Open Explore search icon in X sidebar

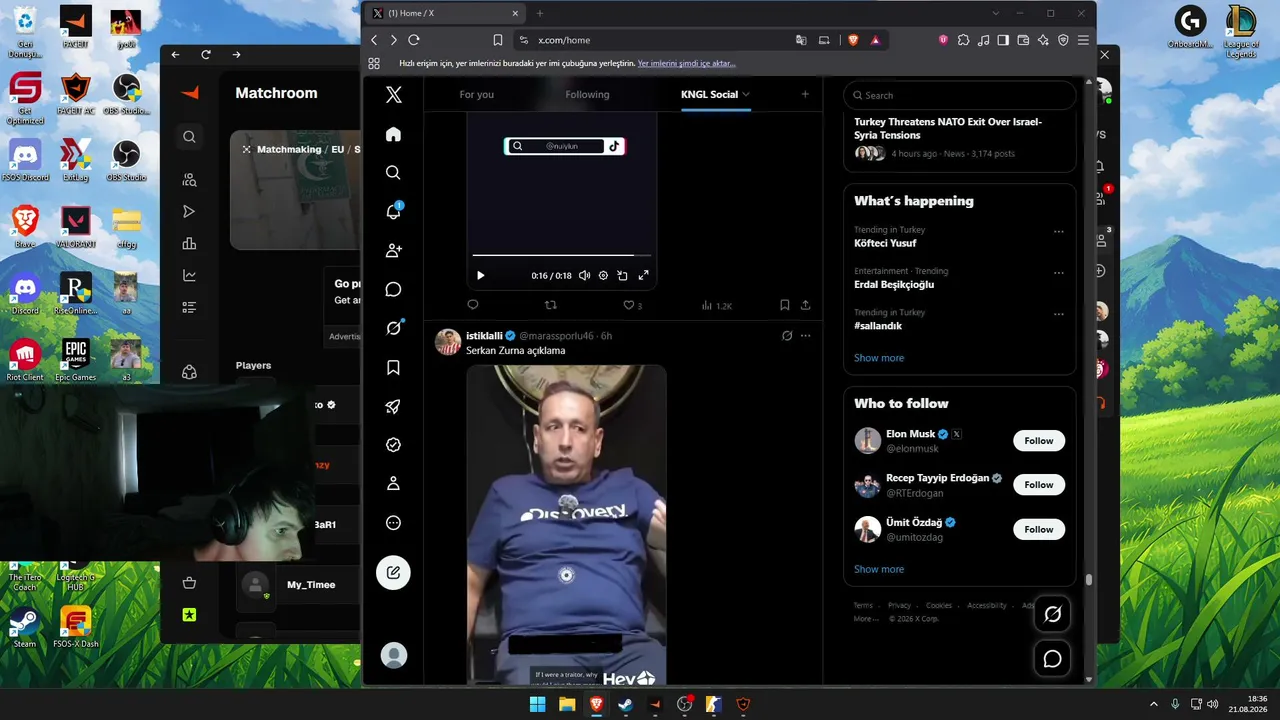pos(393,173)
